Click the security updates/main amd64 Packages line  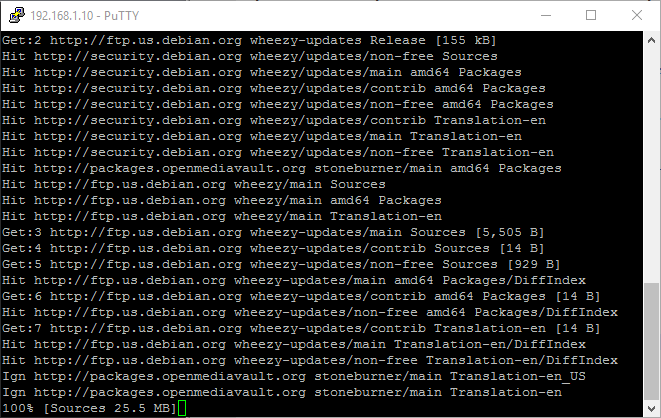(x=262, y=72)
